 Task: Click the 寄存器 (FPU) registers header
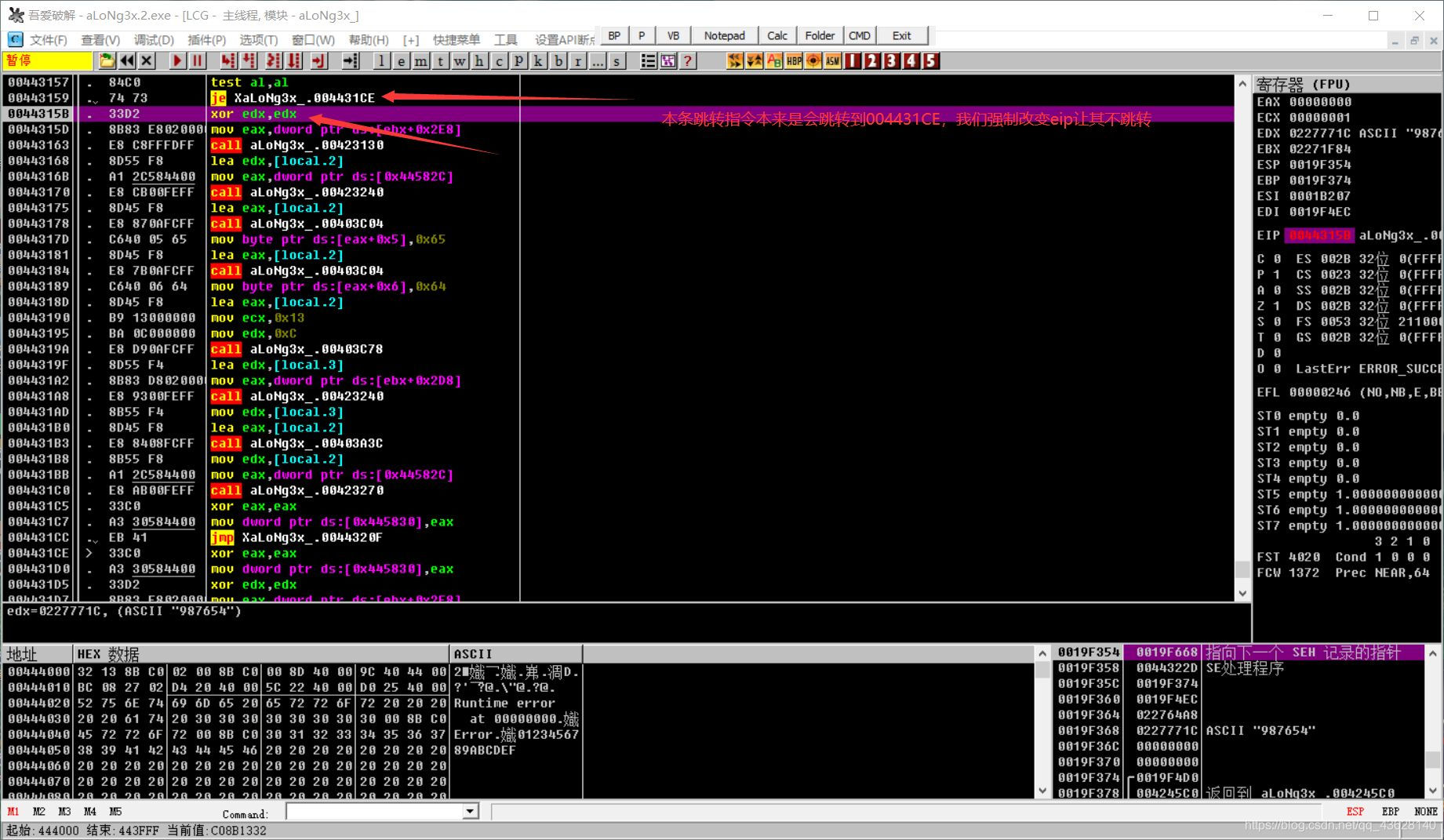[x=1348, y=84]
